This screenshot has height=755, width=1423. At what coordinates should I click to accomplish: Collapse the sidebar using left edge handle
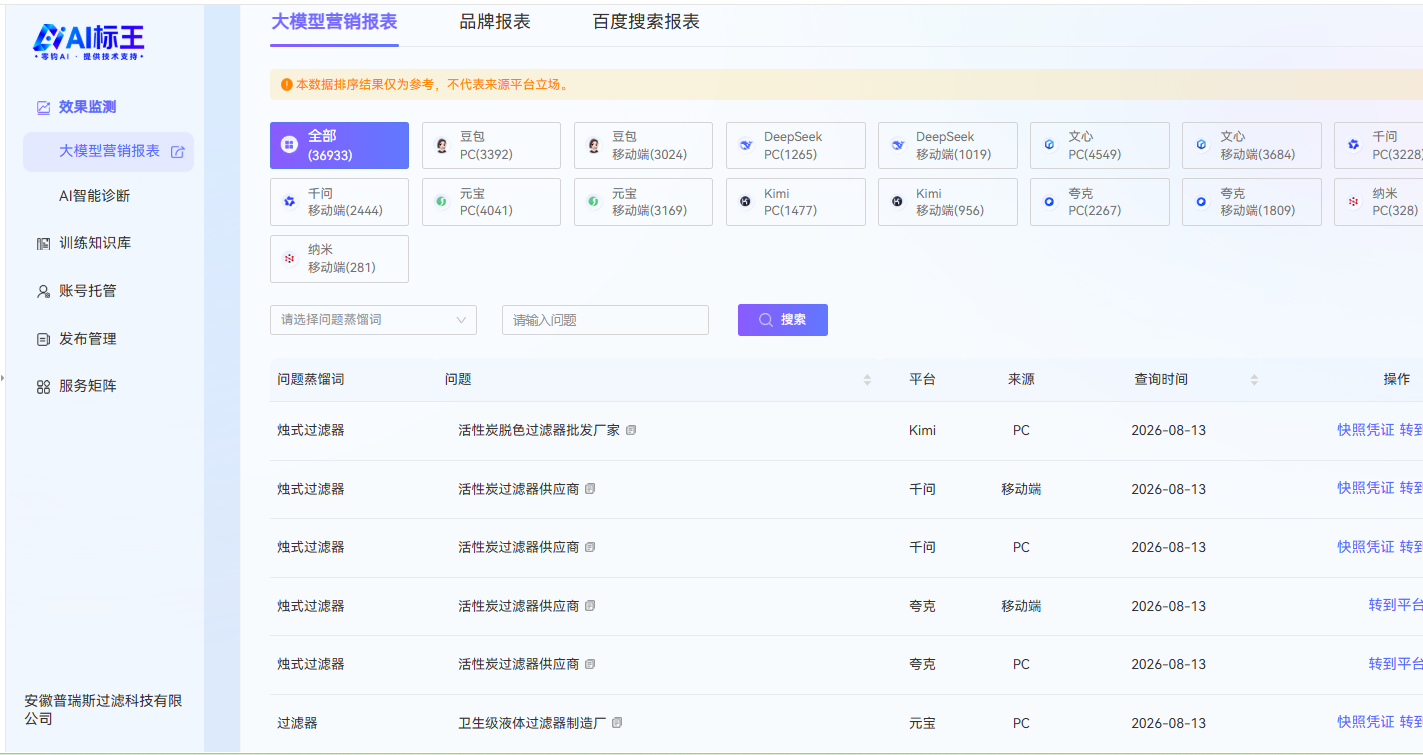point(3,378)
